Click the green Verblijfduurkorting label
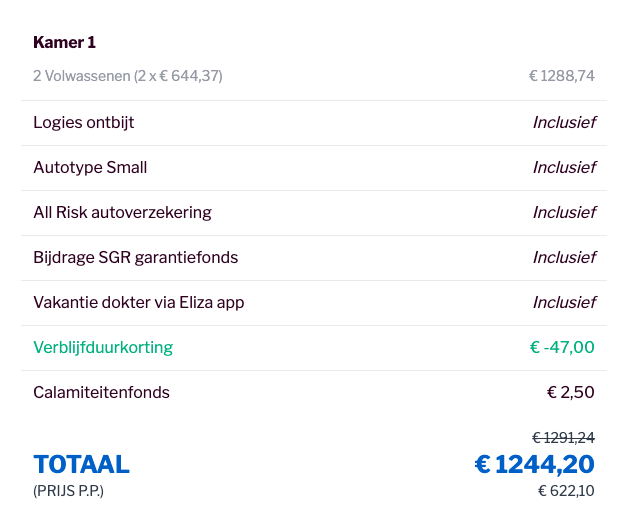The height and width of the screenshot is (510, 626). click(103, 348)
